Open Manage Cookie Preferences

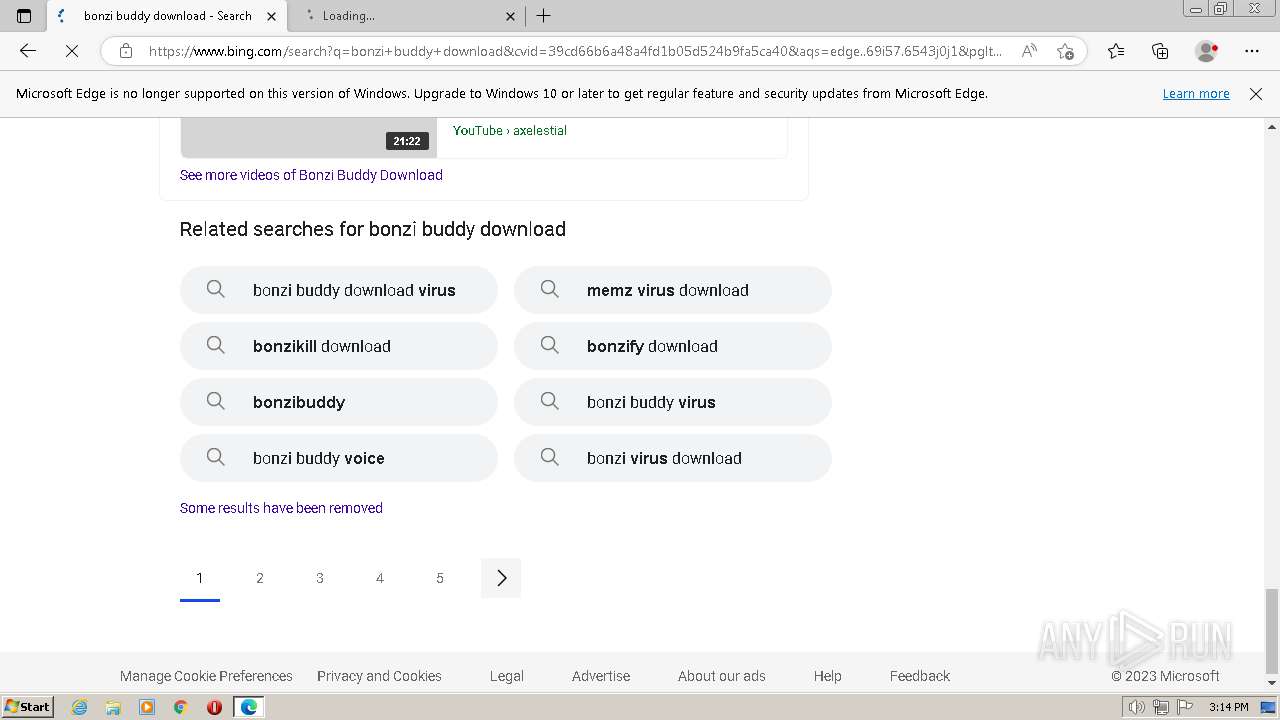tap(206, 676)
